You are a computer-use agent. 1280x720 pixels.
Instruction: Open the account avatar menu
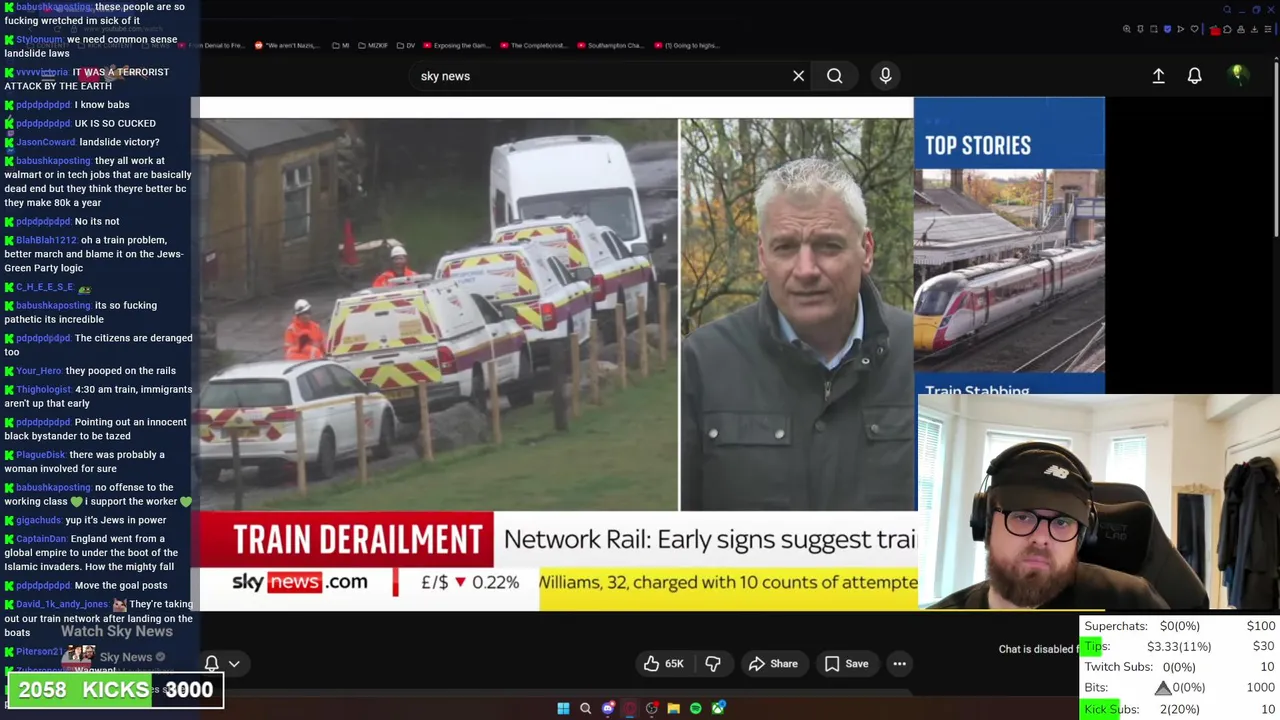tap(1238, 74)
